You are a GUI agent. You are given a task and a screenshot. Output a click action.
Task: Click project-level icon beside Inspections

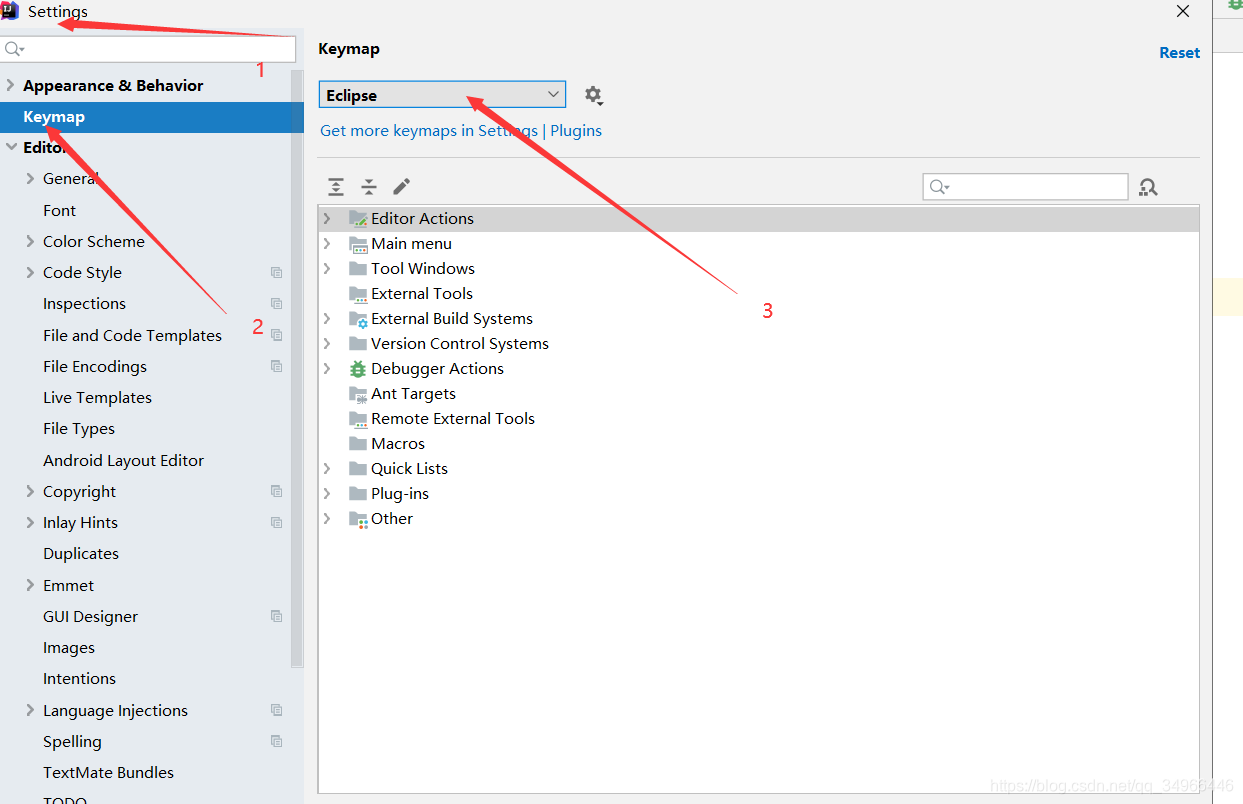(277, 304)
